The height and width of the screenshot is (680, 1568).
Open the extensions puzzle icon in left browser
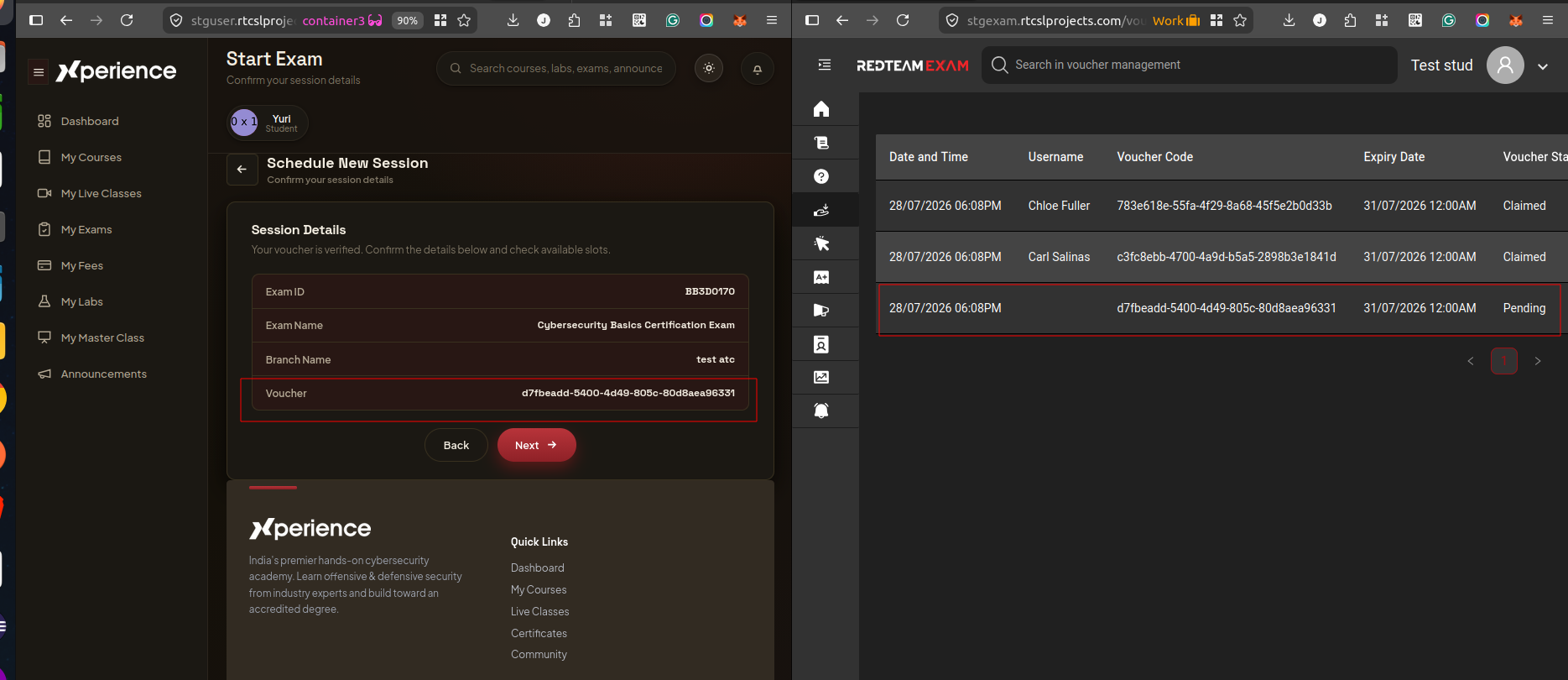click(x=575, y=20)
